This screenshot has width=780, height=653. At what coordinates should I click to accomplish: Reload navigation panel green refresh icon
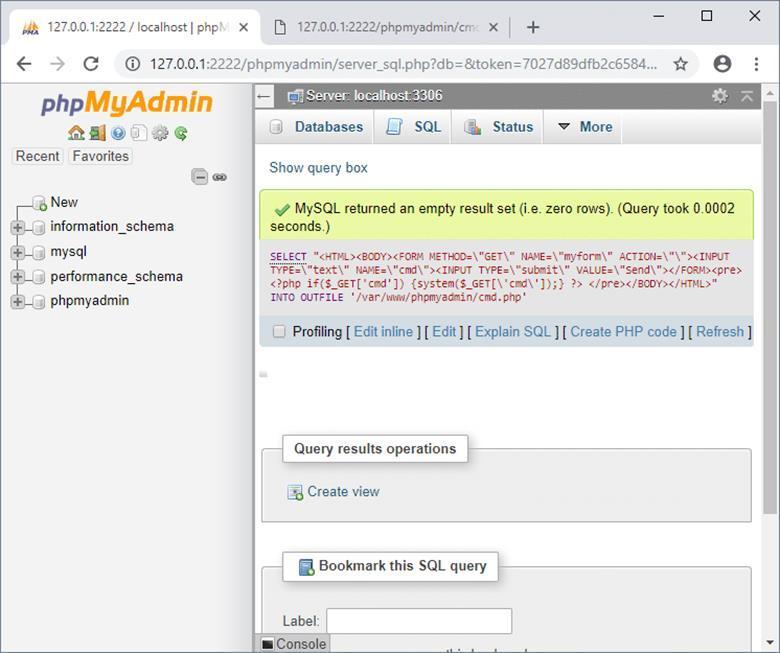point(181,133)
